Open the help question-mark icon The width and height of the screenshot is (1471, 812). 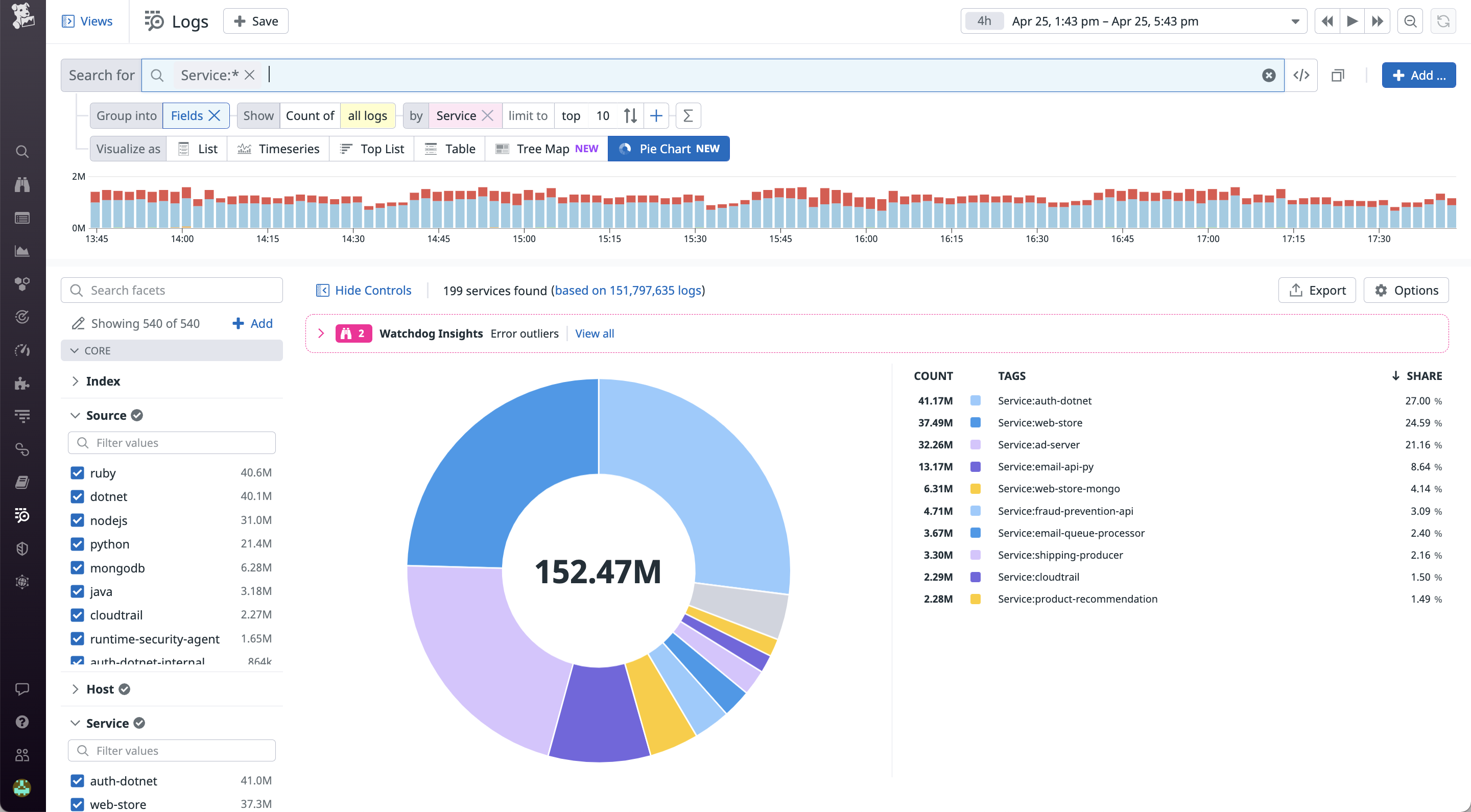click(22, 721)
